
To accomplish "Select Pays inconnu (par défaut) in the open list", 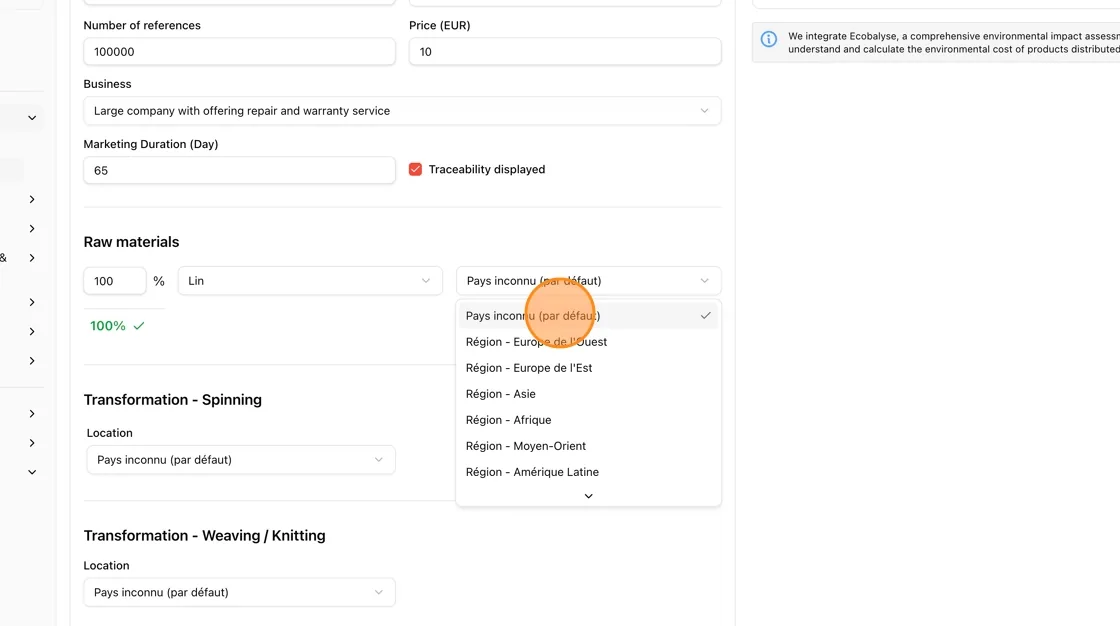I will click(589, 316).
